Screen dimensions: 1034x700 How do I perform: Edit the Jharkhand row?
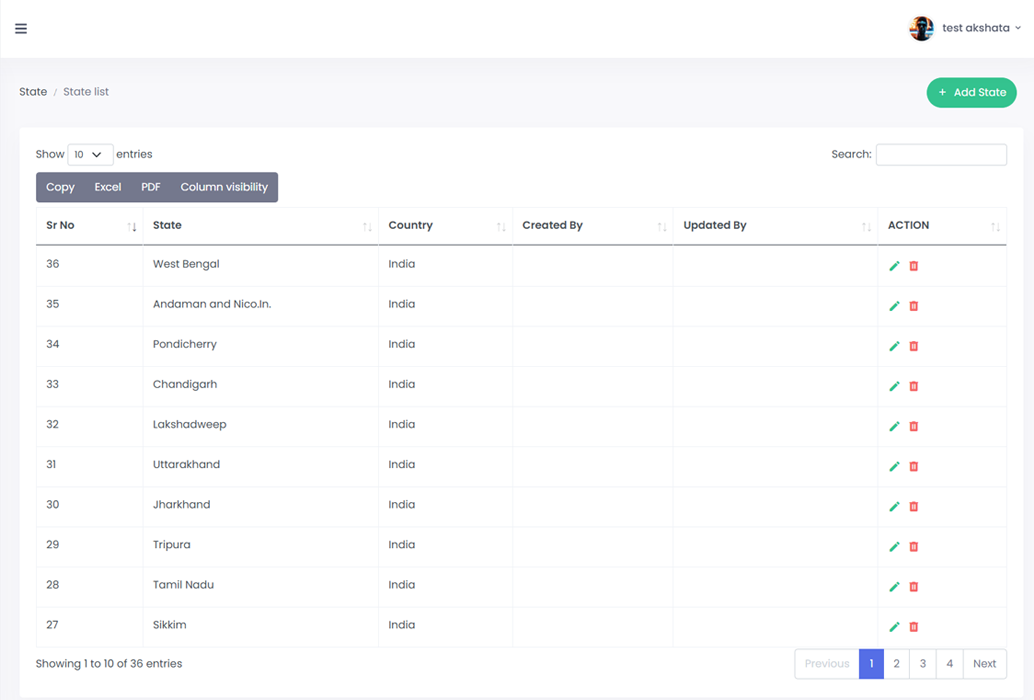coord(894,507)
